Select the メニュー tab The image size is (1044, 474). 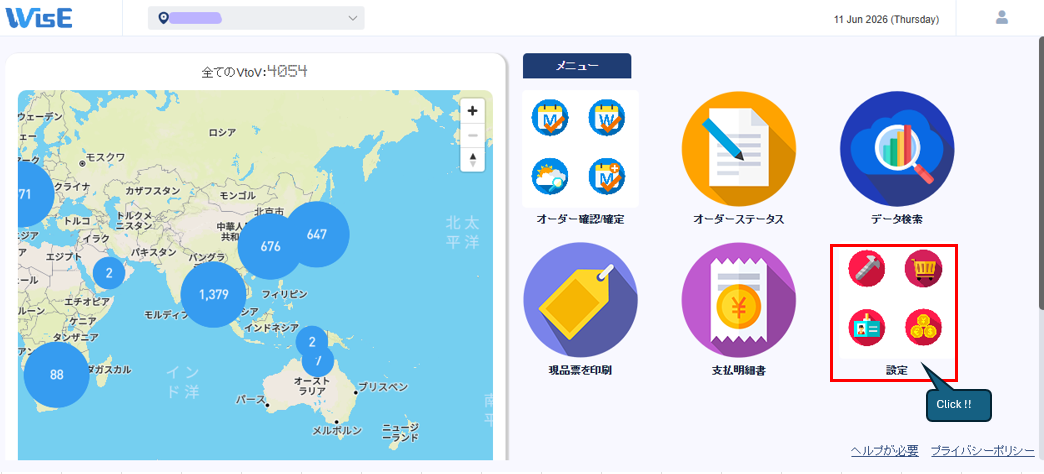coord(577,66)
